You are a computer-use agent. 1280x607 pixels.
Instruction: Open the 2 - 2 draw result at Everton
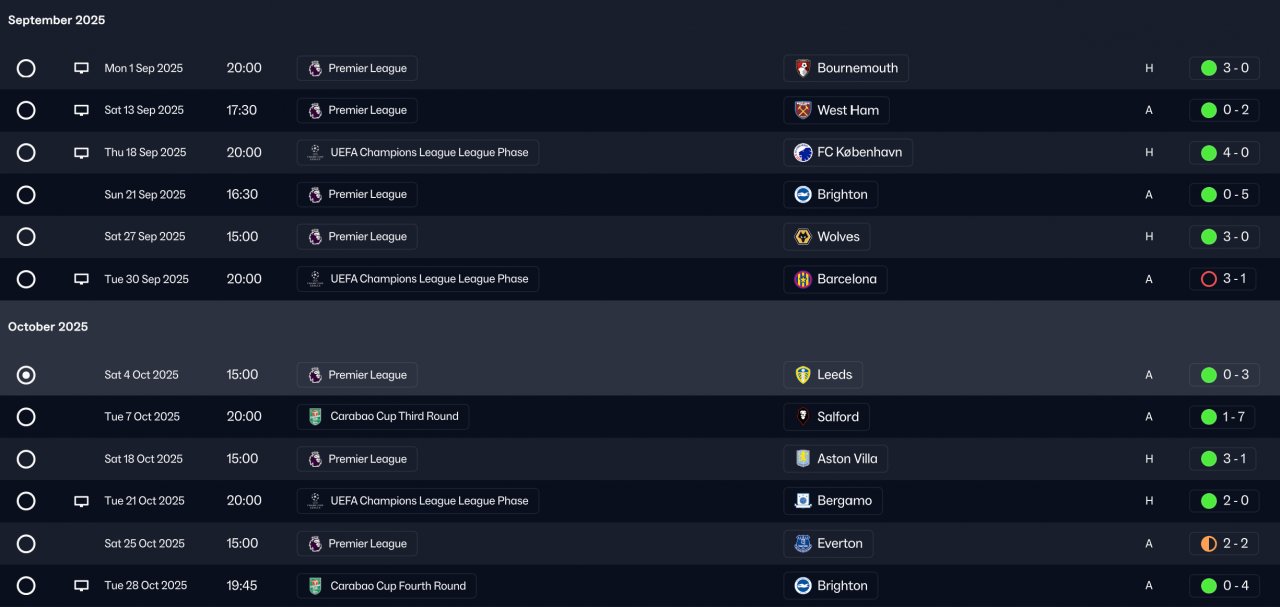coord(1224,544)
